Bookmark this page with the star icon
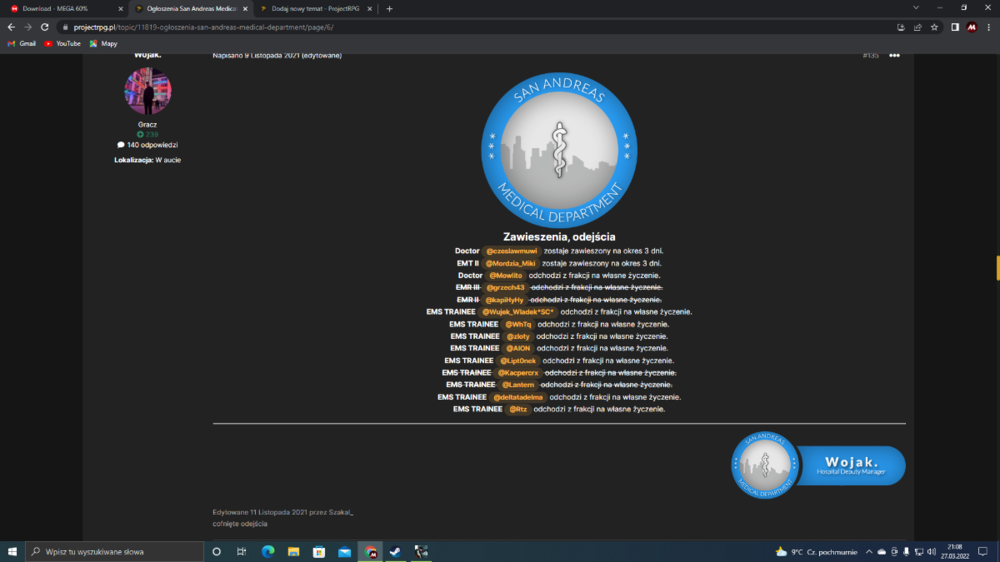 (x=934, y=27)
